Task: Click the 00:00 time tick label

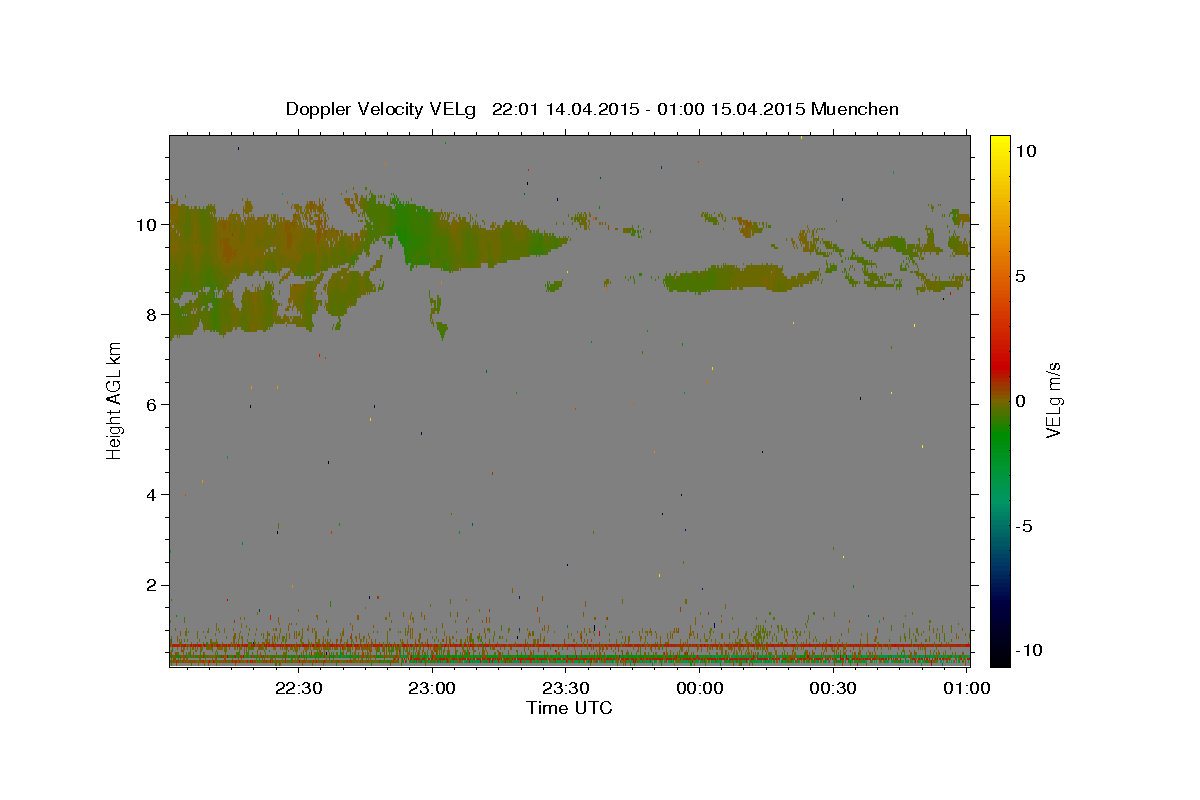Action: click(699, 688)
